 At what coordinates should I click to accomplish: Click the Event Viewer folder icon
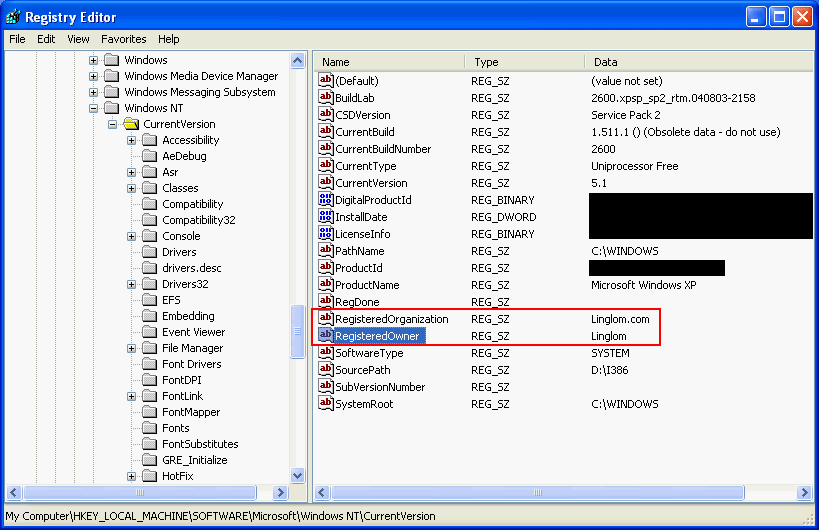(x=150, y=332)
